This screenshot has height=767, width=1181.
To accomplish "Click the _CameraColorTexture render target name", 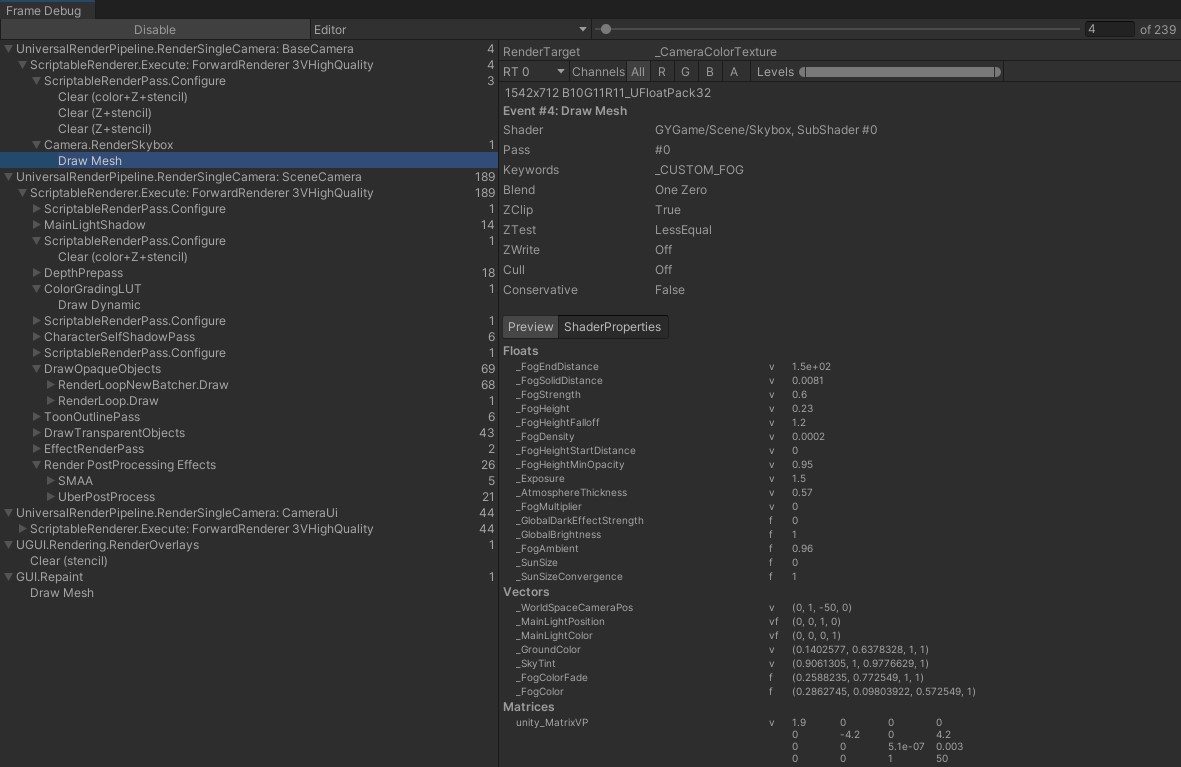I will (716, 52).
